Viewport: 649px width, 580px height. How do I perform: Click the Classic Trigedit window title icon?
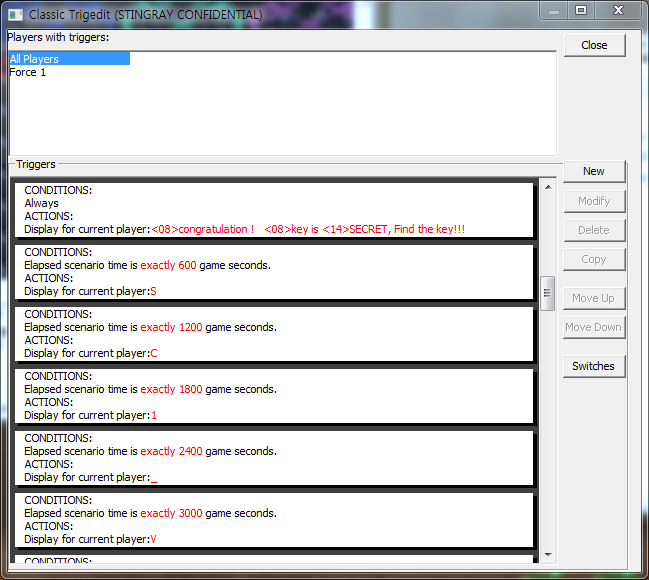point(16,15)
